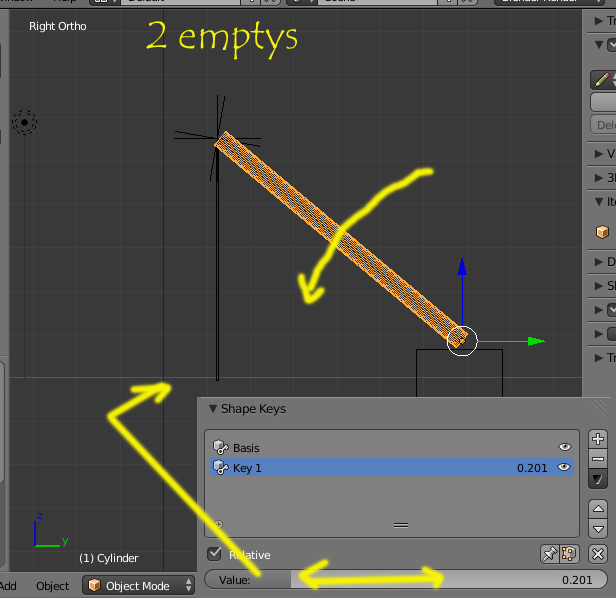This screenshot has height=598, width=616.
Task: Click the lamp object in the viewport
Action: pyautogui.click(x=24, y=122)
